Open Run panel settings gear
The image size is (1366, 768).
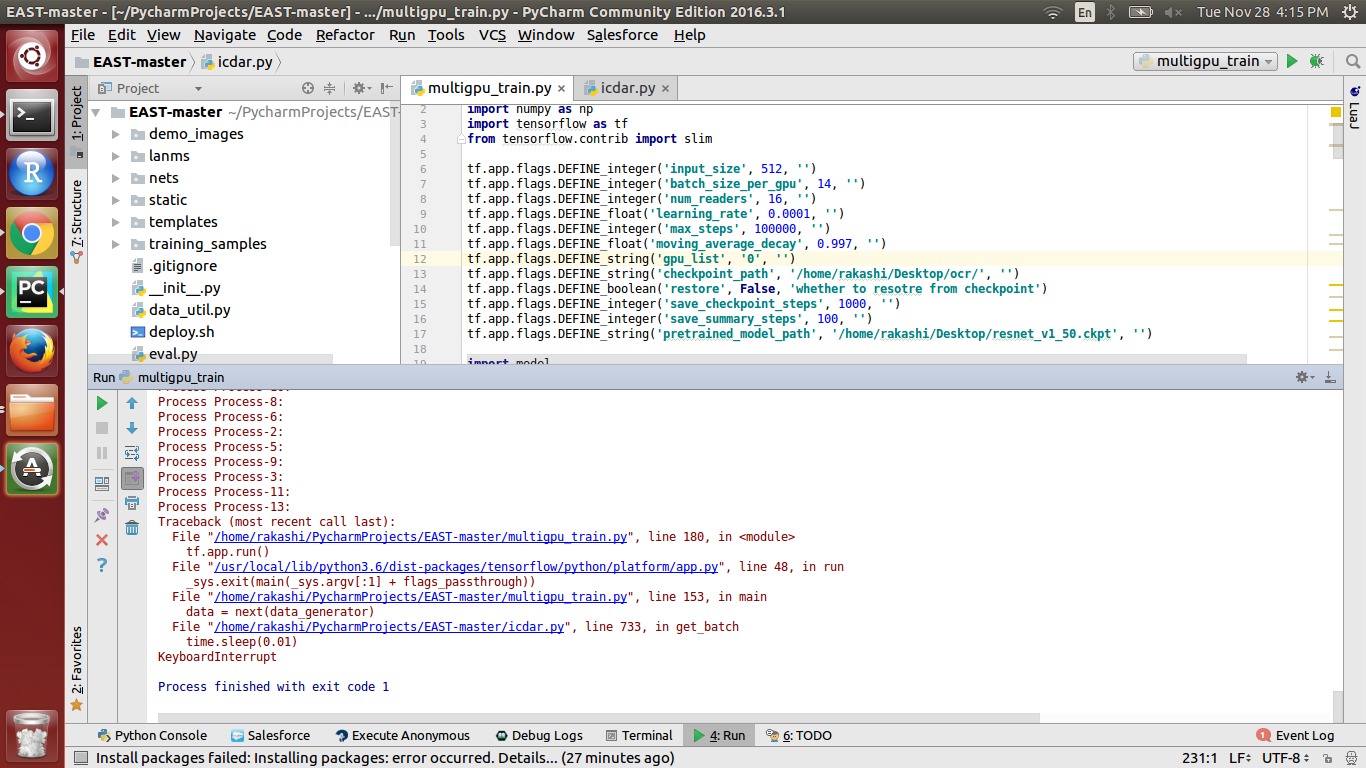tap(1301, 377)
